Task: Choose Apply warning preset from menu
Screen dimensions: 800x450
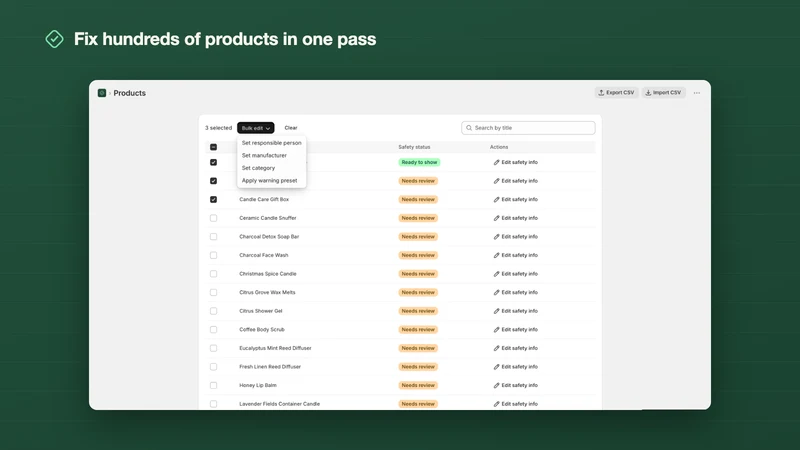Action: pos(269,181)
